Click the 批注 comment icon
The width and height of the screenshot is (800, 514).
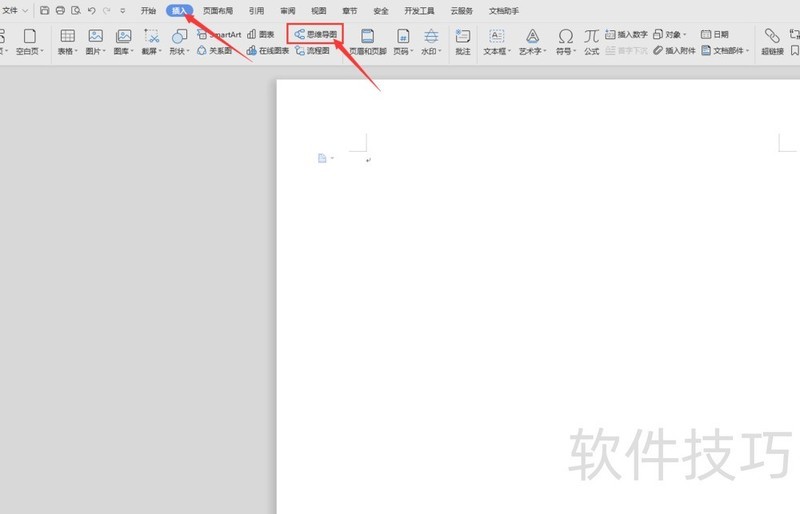click(x=463, y=36)
